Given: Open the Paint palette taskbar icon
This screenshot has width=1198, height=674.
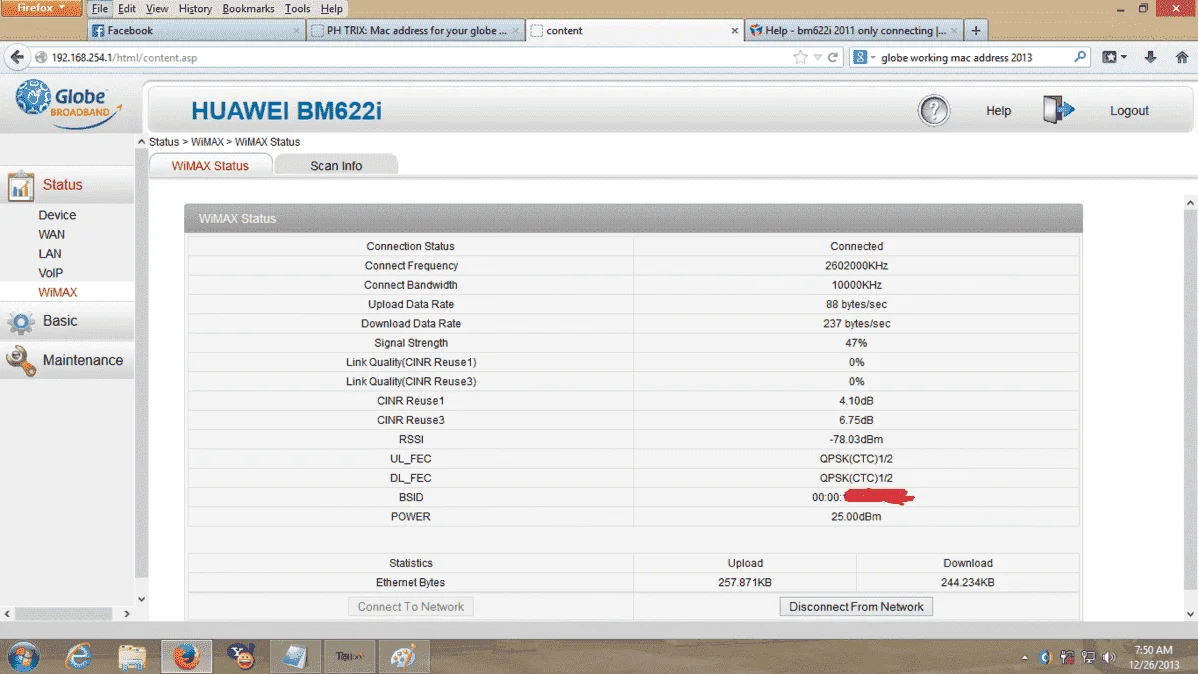Looking at the screenshot, I should click(403, 656).
